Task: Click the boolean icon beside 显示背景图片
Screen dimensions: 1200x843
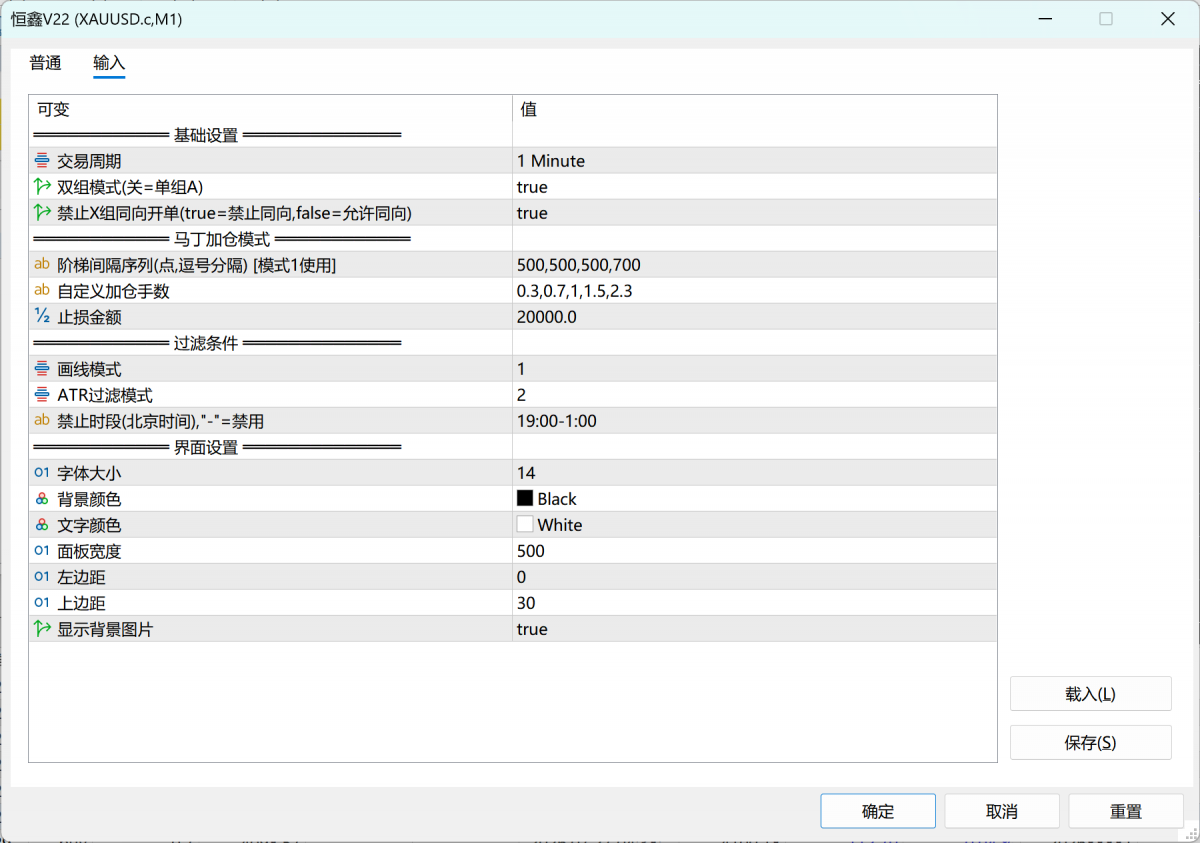Action: 42,629
